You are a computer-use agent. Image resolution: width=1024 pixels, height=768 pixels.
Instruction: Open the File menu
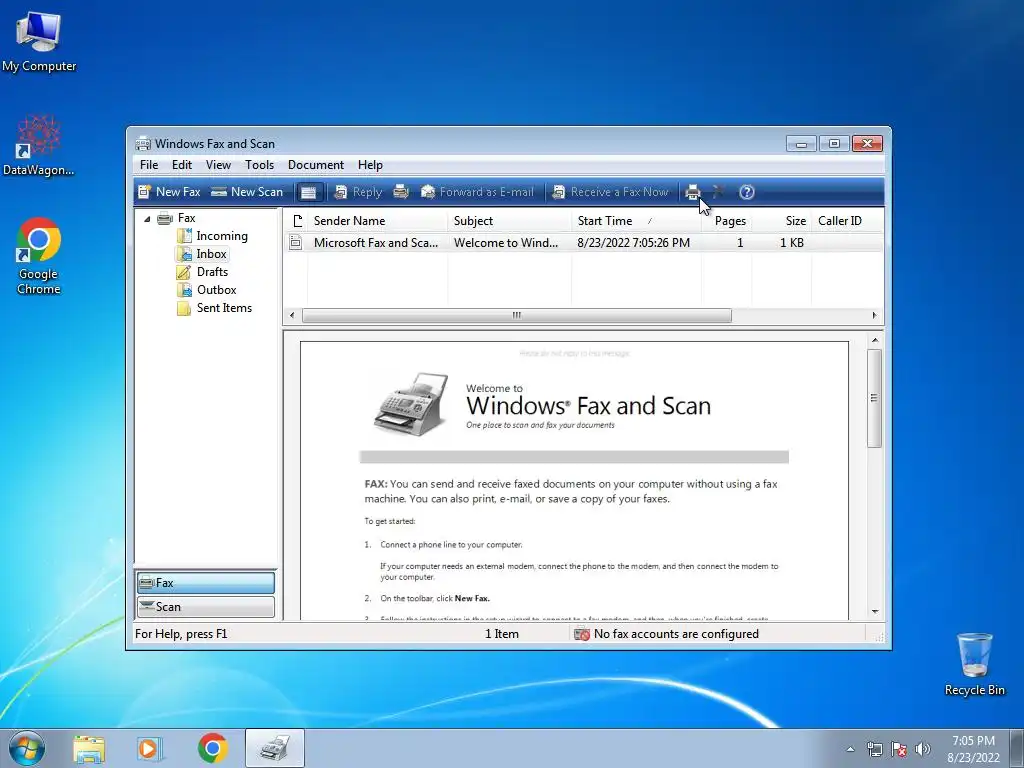click(149, 165)
